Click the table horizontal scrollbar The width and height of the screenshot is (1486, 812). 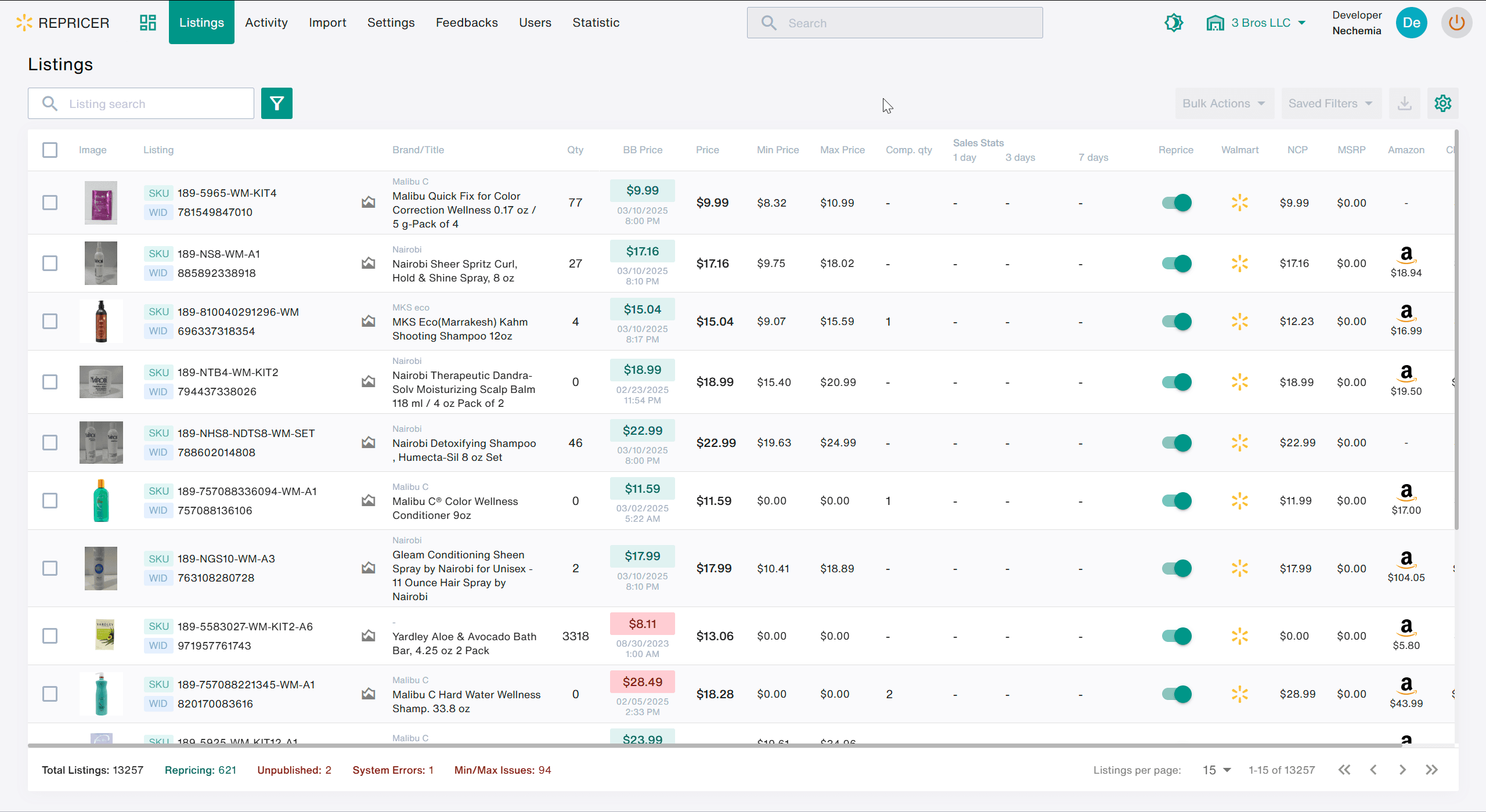point(714,745)
